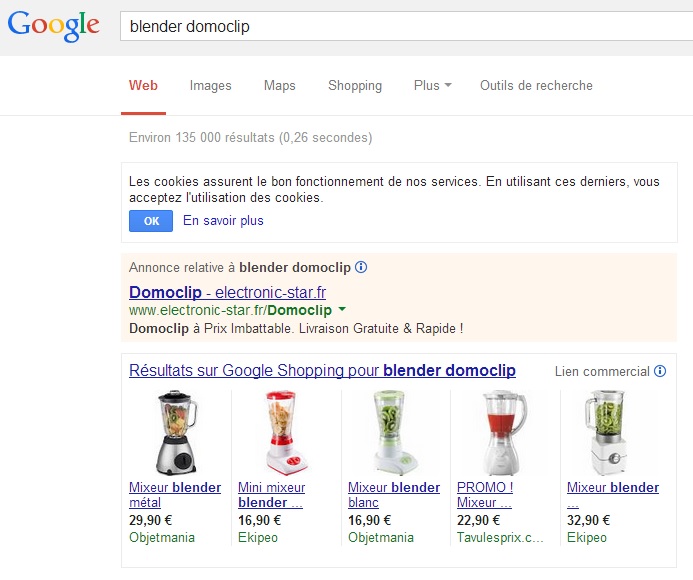
Task: Click the Lien commercial info icon
Action: [660, 371]
